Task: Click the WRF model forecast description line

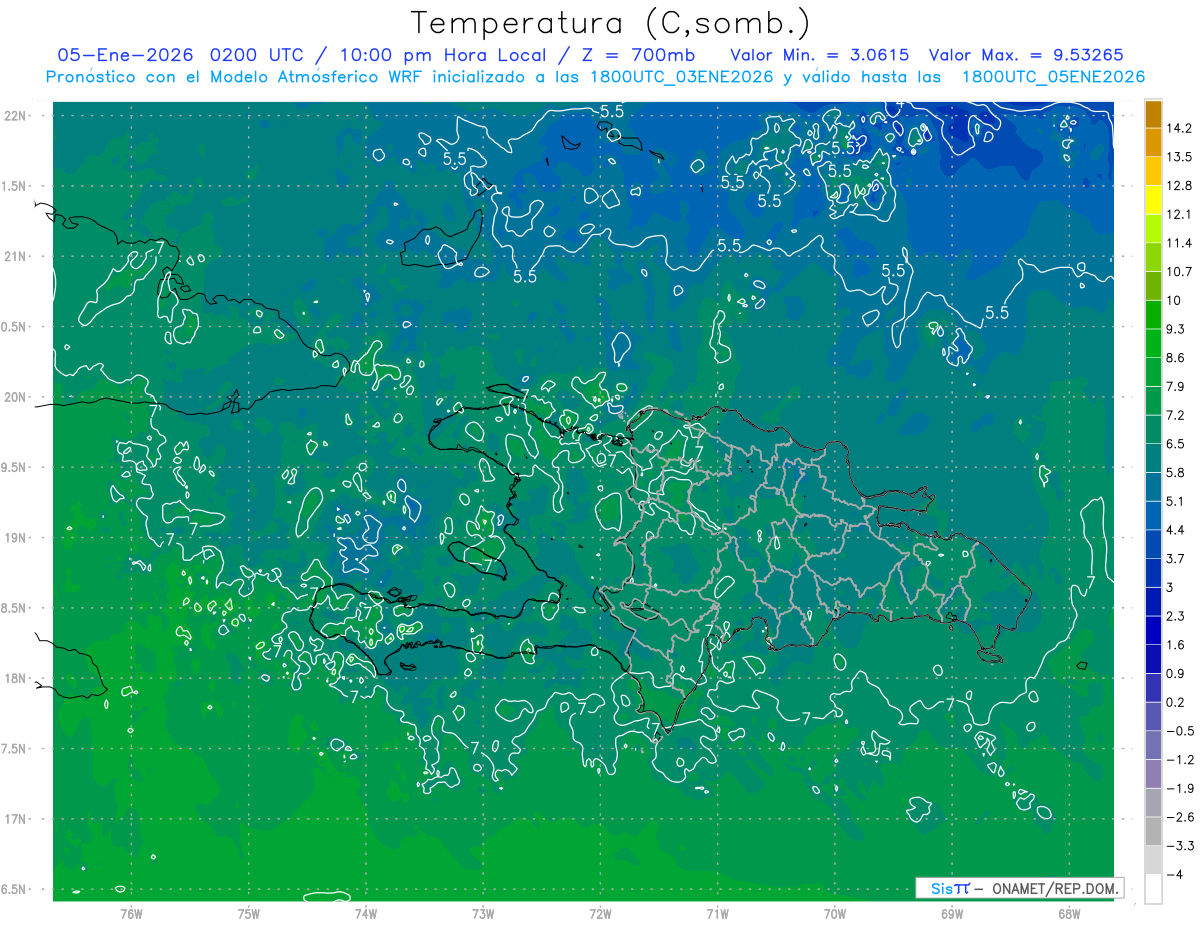Action: tap(595, 77)
